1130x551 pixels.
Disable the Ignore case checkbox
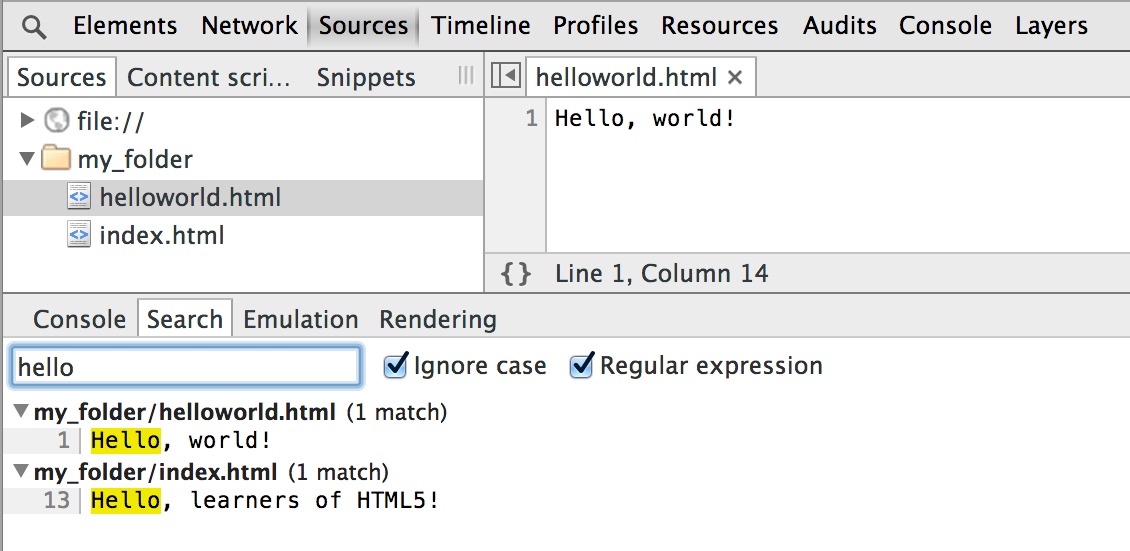396,366
